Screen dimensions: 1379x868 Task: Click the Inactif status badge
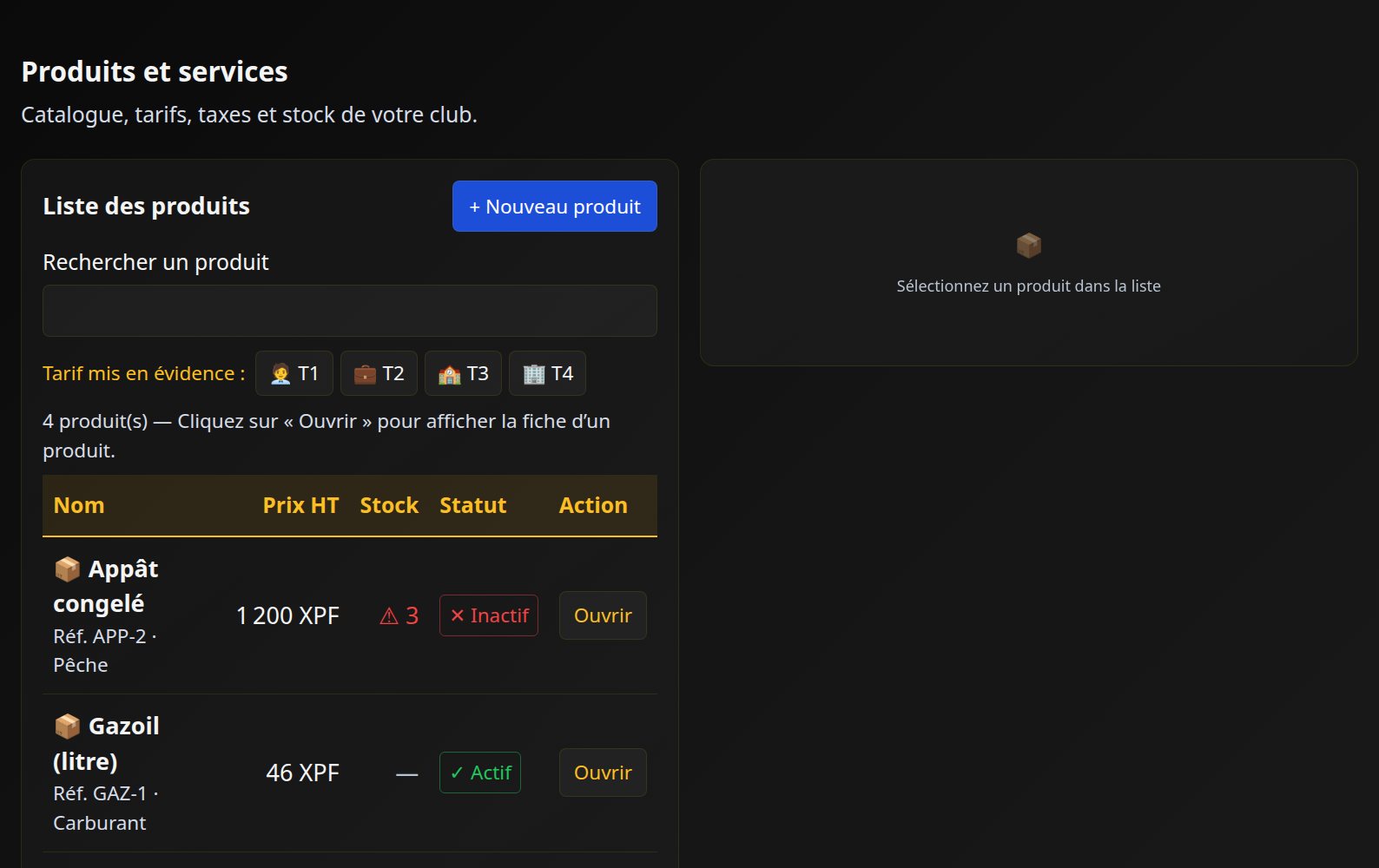pos(489,615)
